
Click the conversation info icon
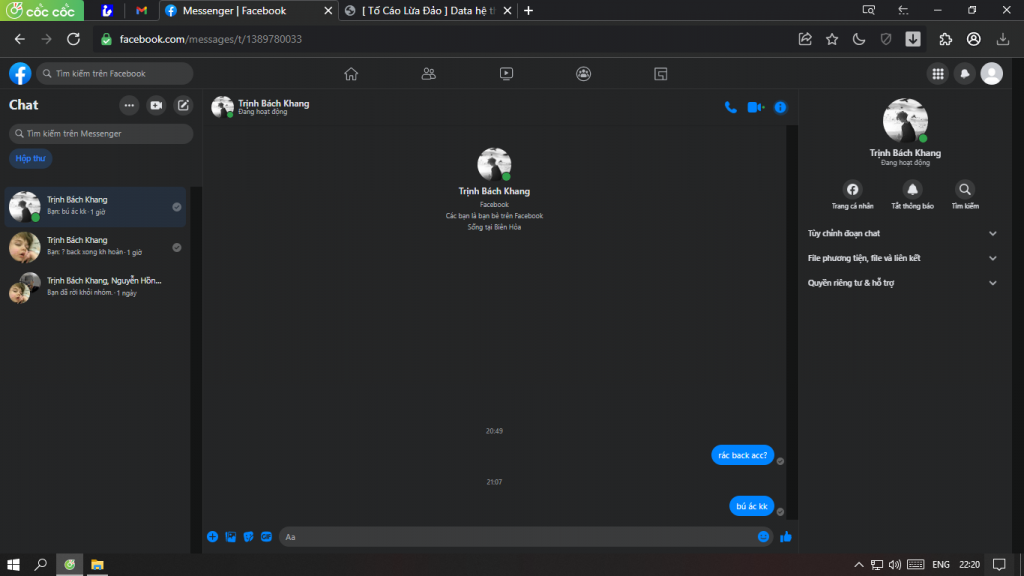click(781, 107)
